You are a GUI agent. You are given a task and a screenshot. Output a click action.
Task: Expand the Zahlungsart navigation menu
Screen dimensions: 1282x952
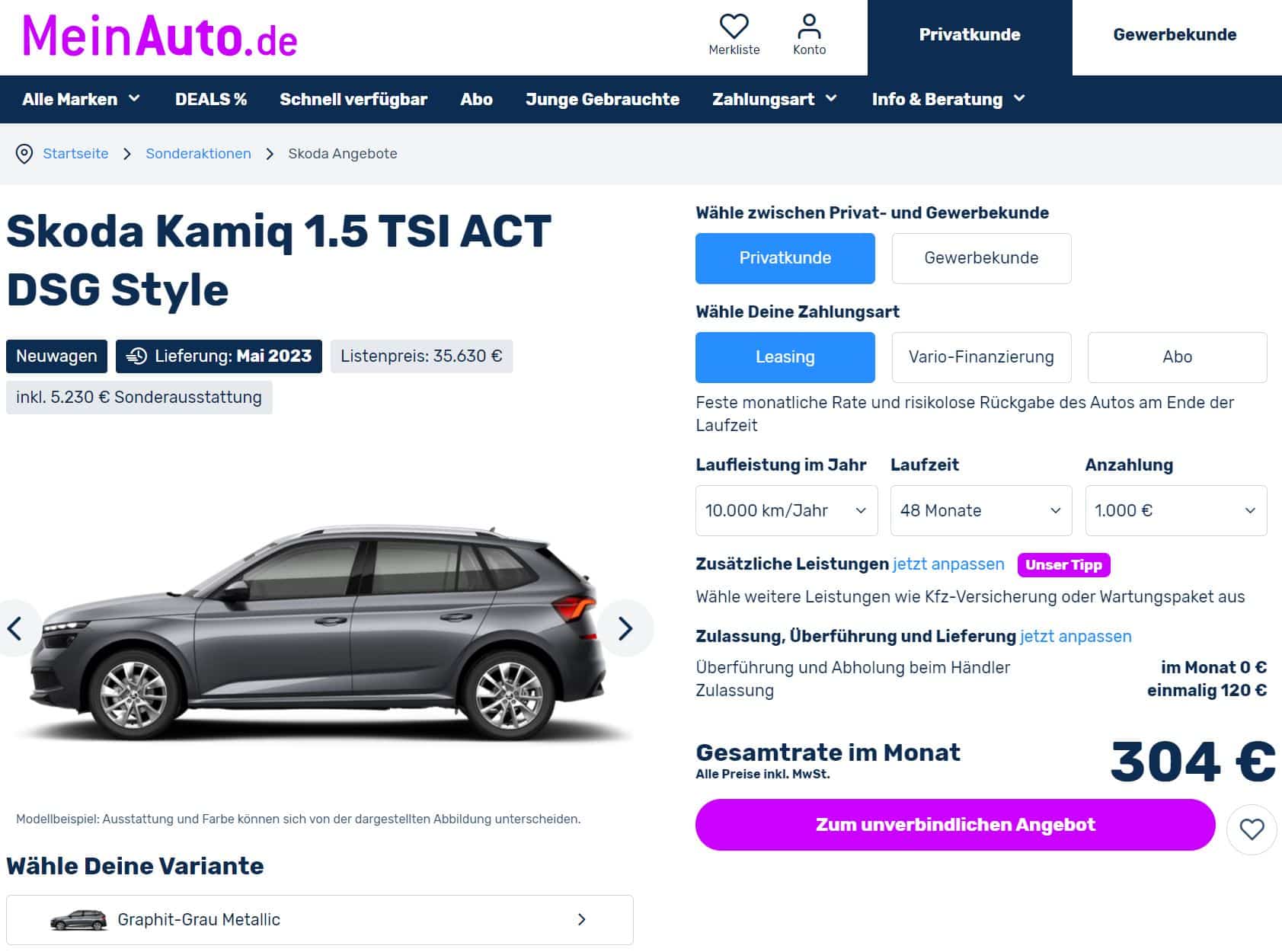775,99
